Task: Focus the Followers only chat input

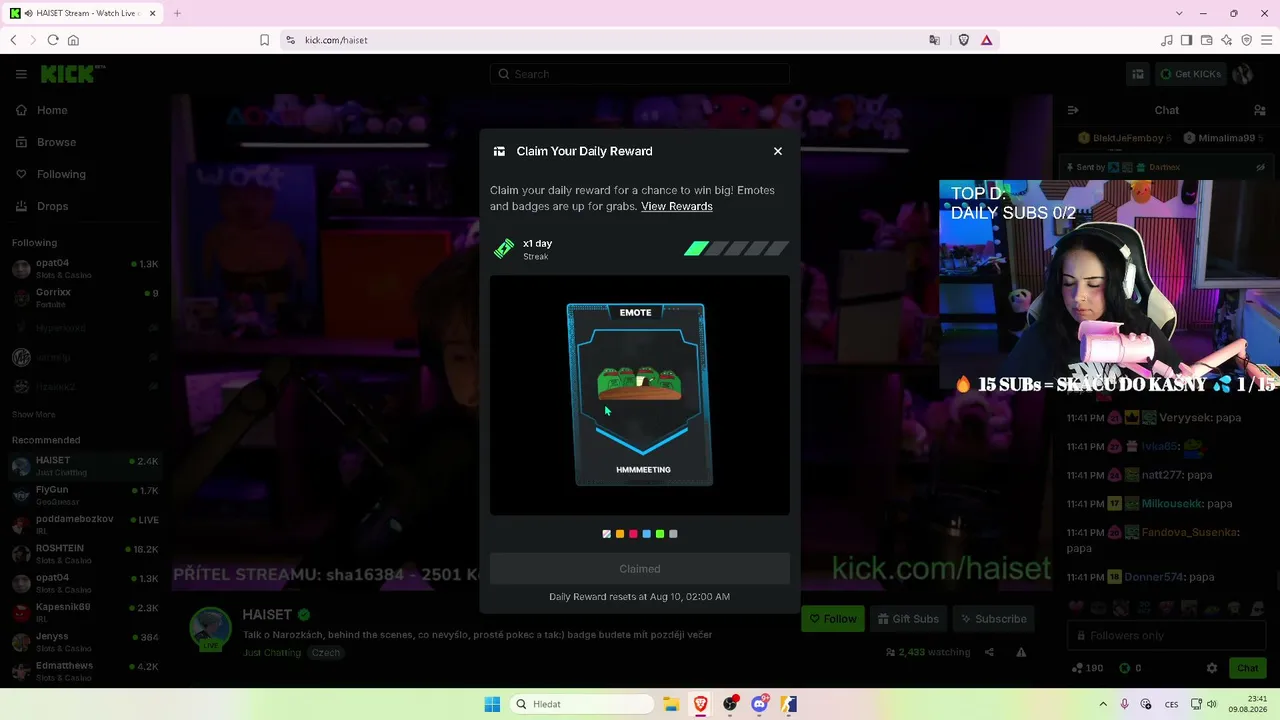Action: coord(1166,635)
